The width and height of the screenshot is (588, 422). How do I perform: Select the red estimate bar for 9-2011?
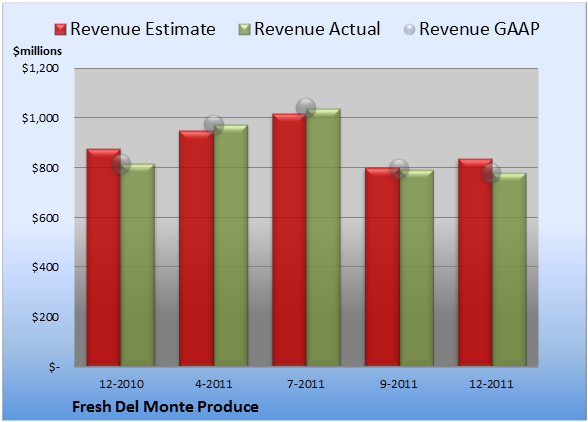click(382, 267)
